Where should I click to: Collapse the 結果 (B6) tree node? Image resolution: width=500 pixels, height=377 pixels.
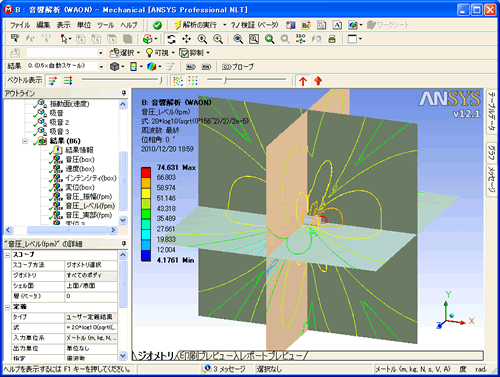[25, 141]
